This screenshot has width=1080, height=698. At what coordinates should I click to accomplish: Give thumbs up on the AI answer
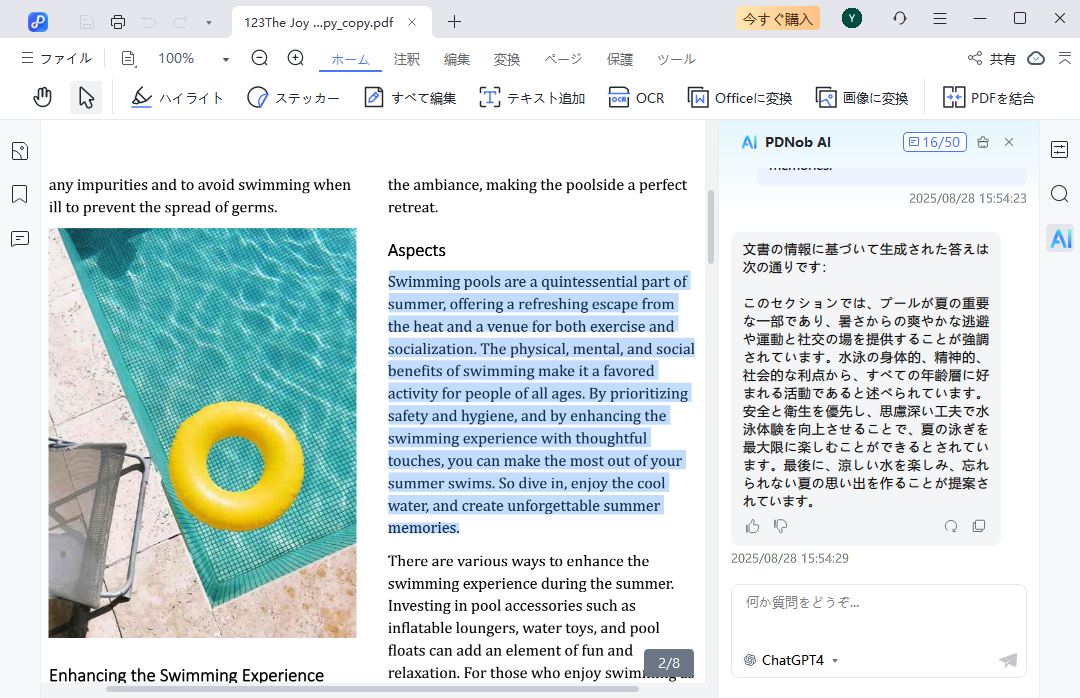[x=752, y=526]
